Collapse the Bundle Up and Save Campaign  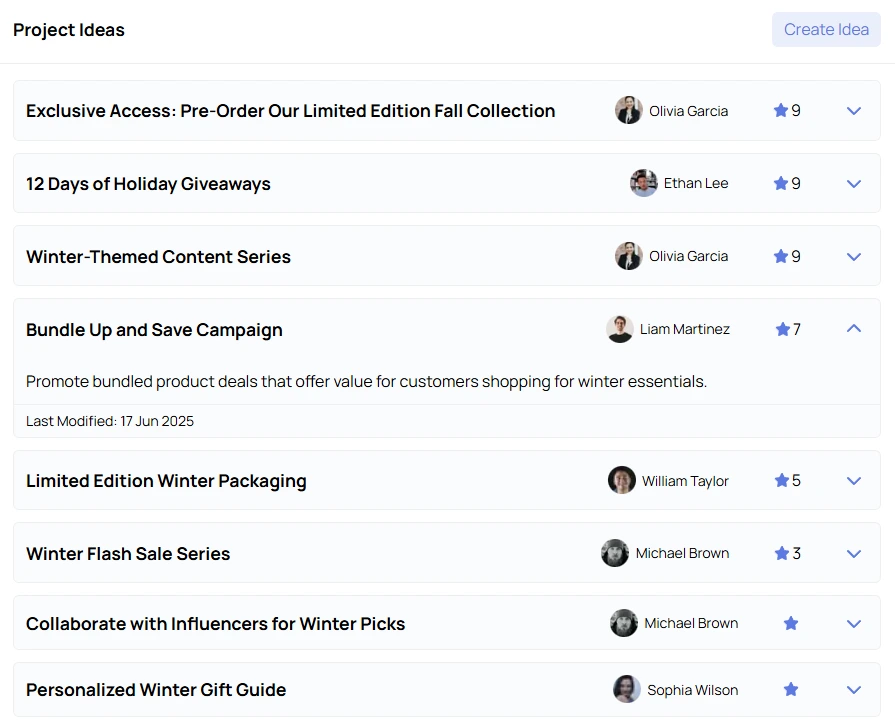pos(853,328)
